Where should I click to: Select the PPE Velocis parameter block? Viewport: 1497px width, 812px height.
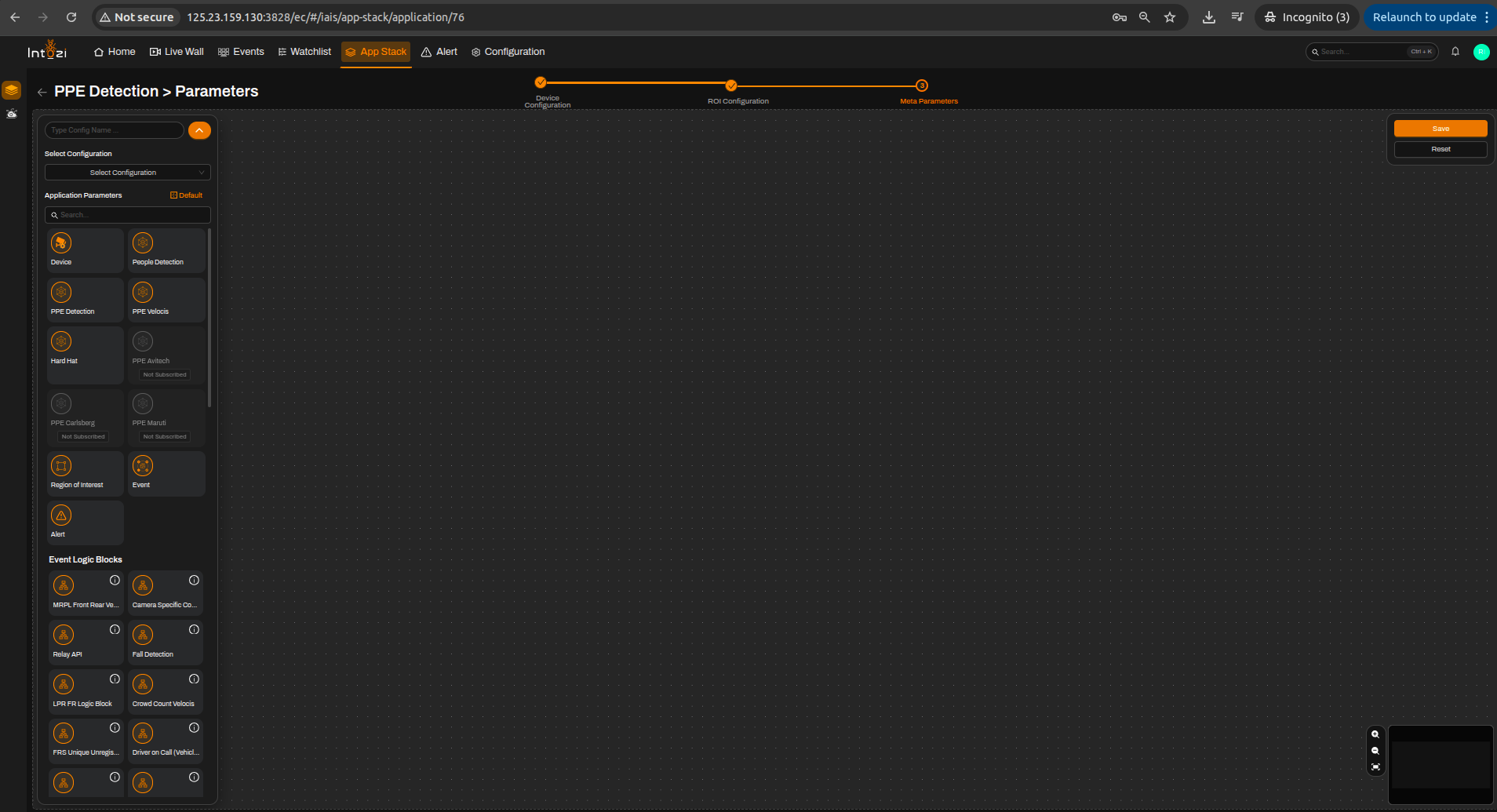(x=166, y=300)
